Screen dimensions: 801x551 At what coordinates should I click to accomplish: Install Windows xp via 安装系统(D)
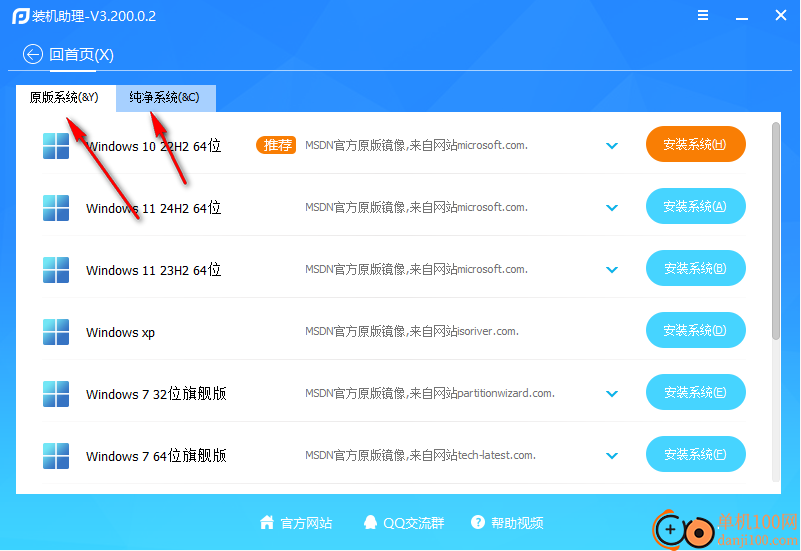click(696, 330)
